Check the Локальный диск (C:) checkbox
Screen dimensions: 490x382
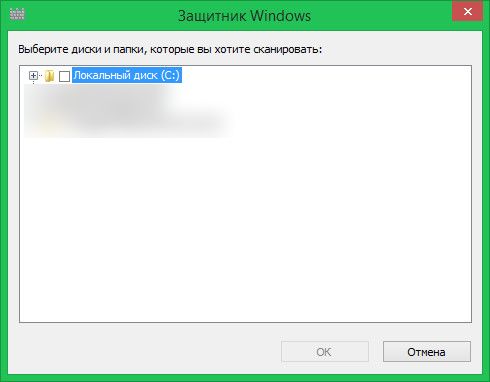(x=64, y=76)
